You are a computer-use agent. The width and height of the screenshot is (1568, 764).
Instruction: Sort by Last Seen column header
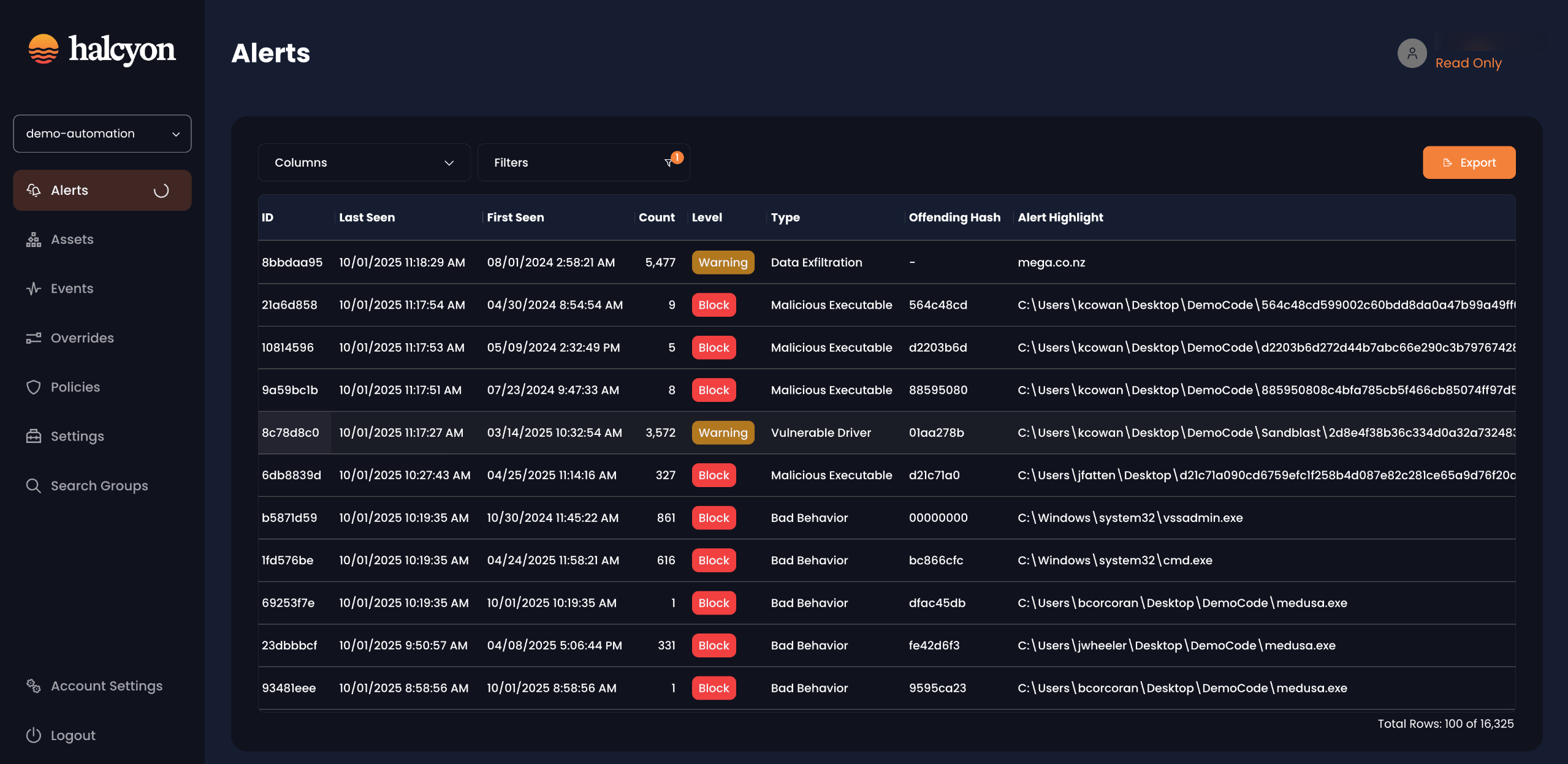367,217
